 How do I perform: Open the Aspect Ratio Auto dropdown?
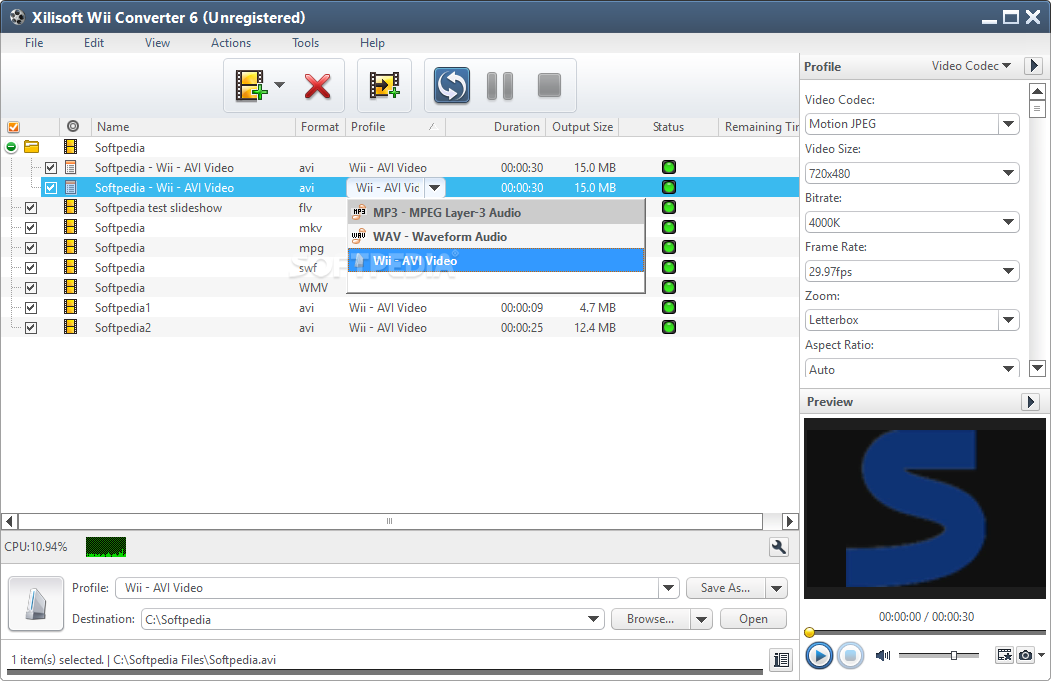(1008, 369)
